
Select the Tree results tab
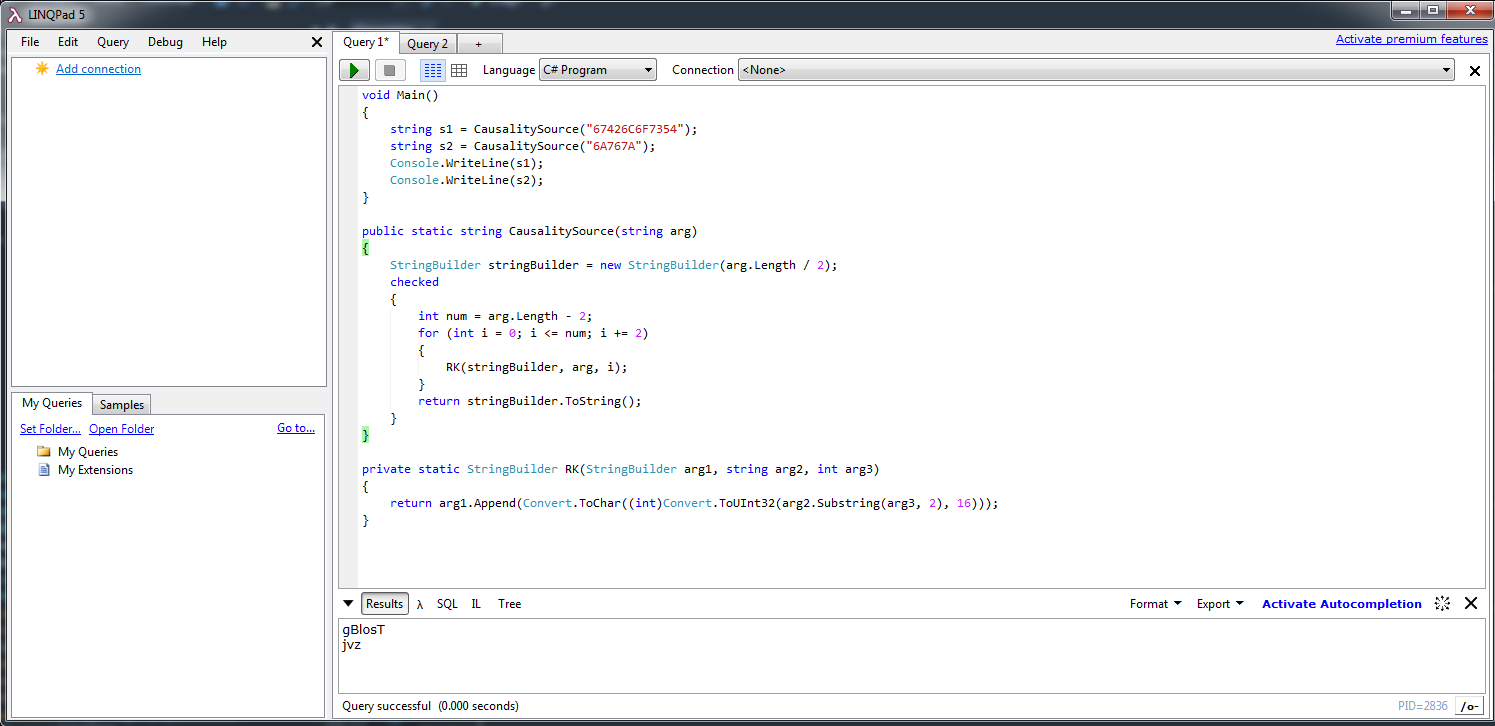click(510, 604)
